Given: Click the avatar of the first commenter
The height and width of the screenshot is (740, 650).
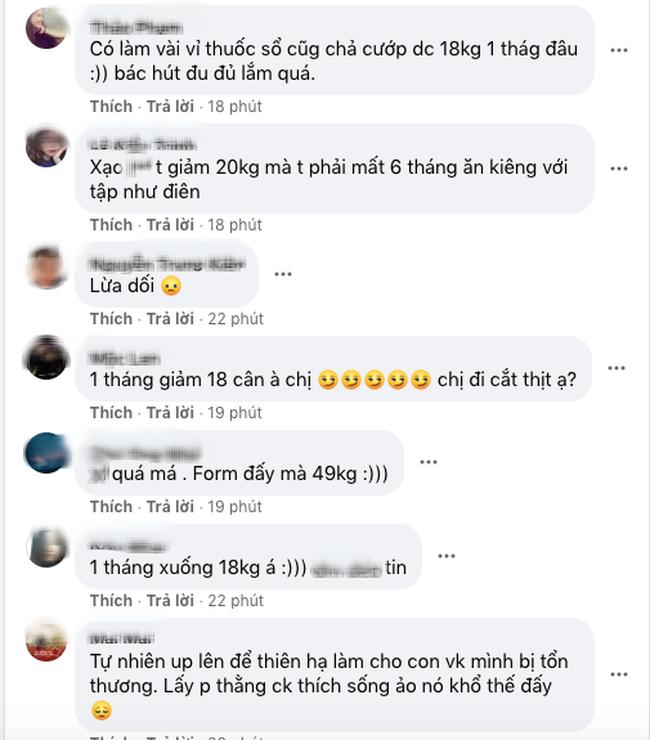Looking at the screenshot, I should click(x=46, y=28).
